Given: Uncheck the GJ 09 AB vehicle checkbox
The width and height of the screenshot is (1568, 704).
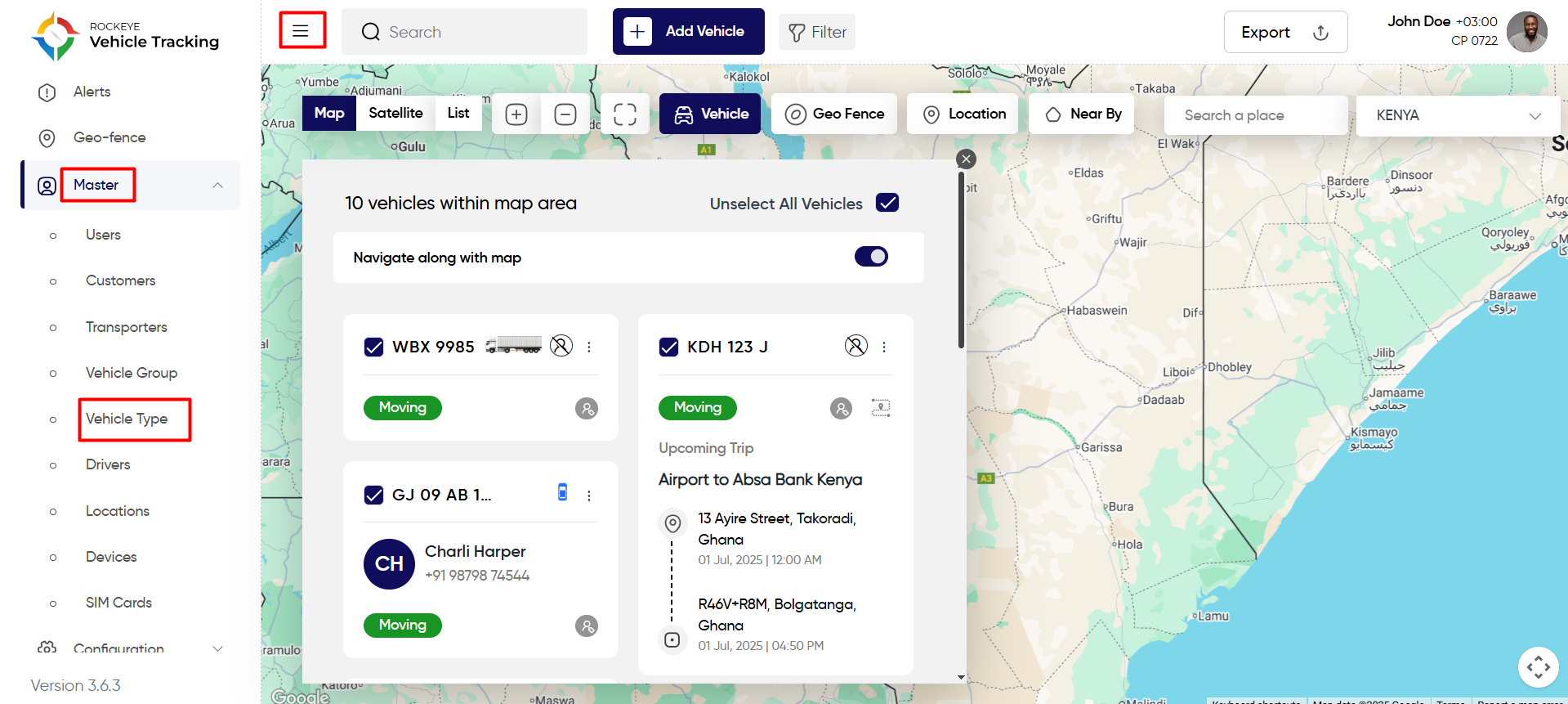Looking at the screenshot, I should pyautogui.click(x=373, y=495).
